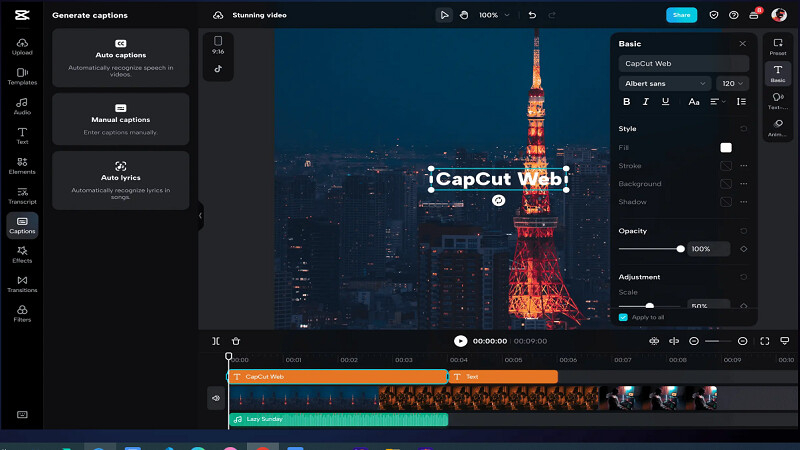800x450 pixels.
Task: Switch to the Basic text tab
Action: coord(778,73)
